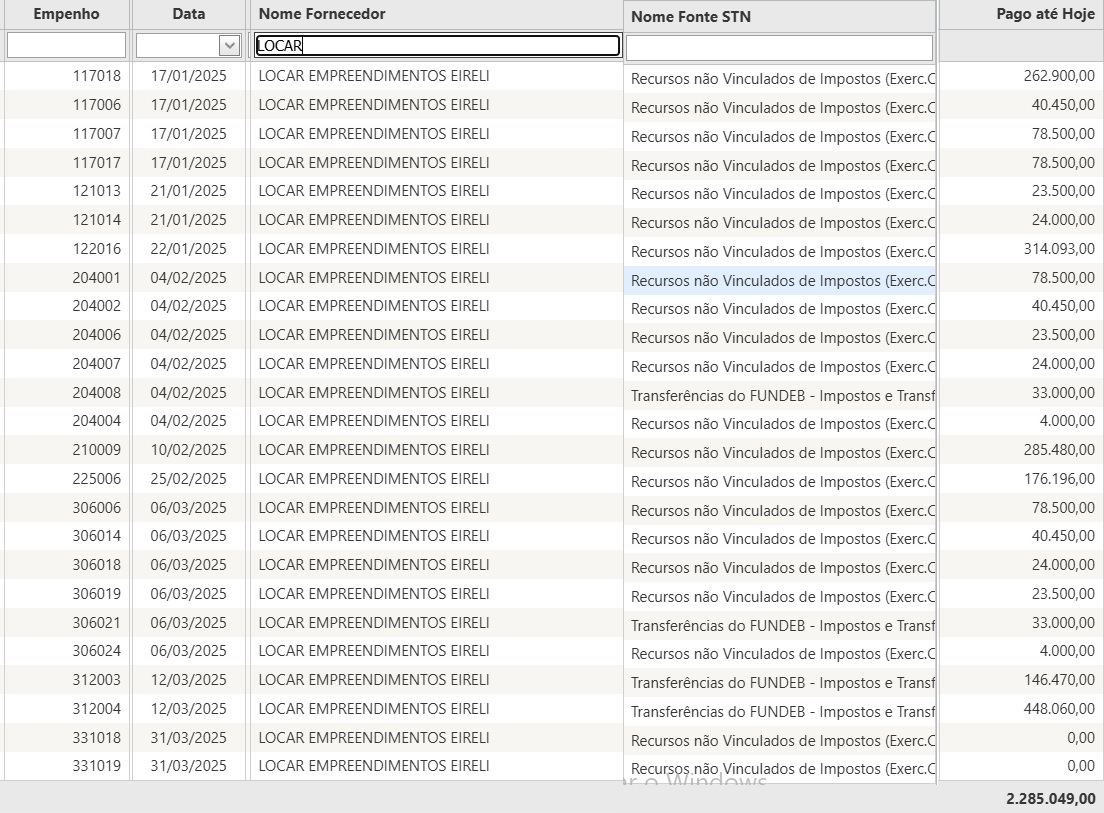Select the date cell 10/02/2025
The image size is (1104, 813).
[188, 450]
